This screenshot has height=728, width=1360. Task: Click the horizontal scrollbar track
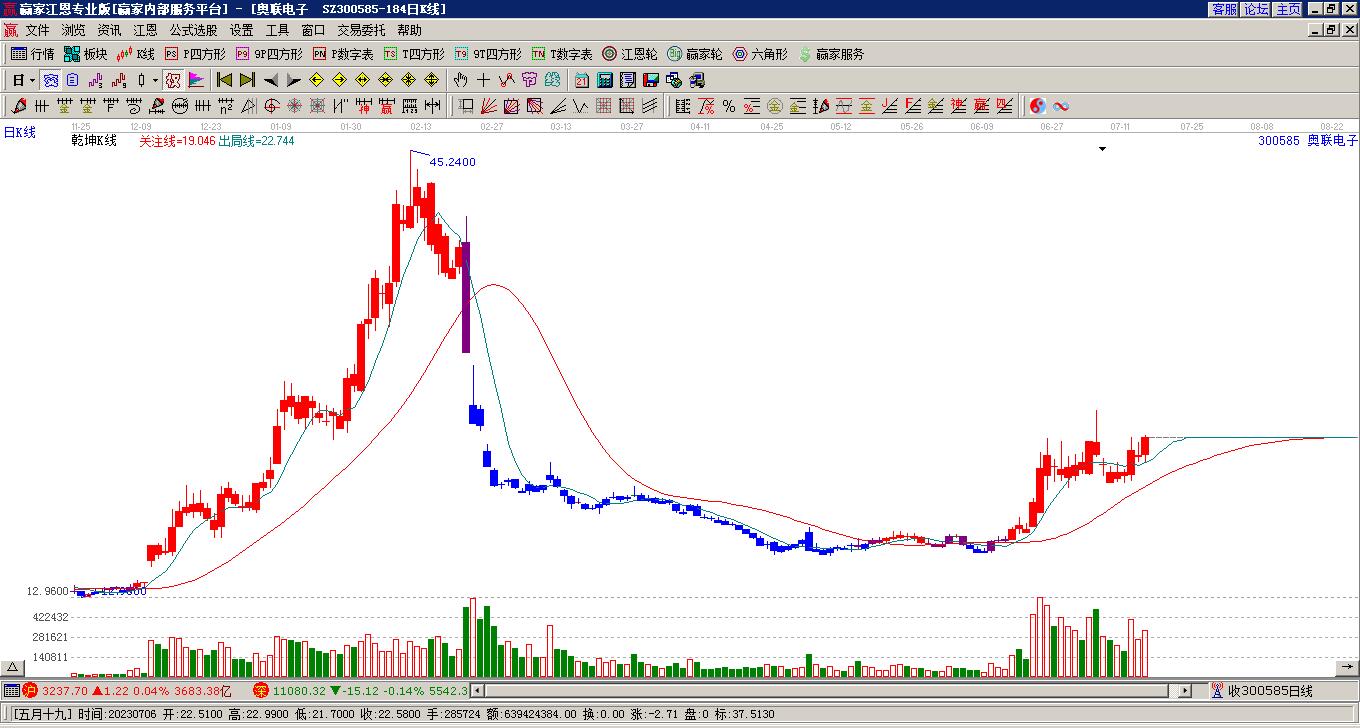[831, 690]
